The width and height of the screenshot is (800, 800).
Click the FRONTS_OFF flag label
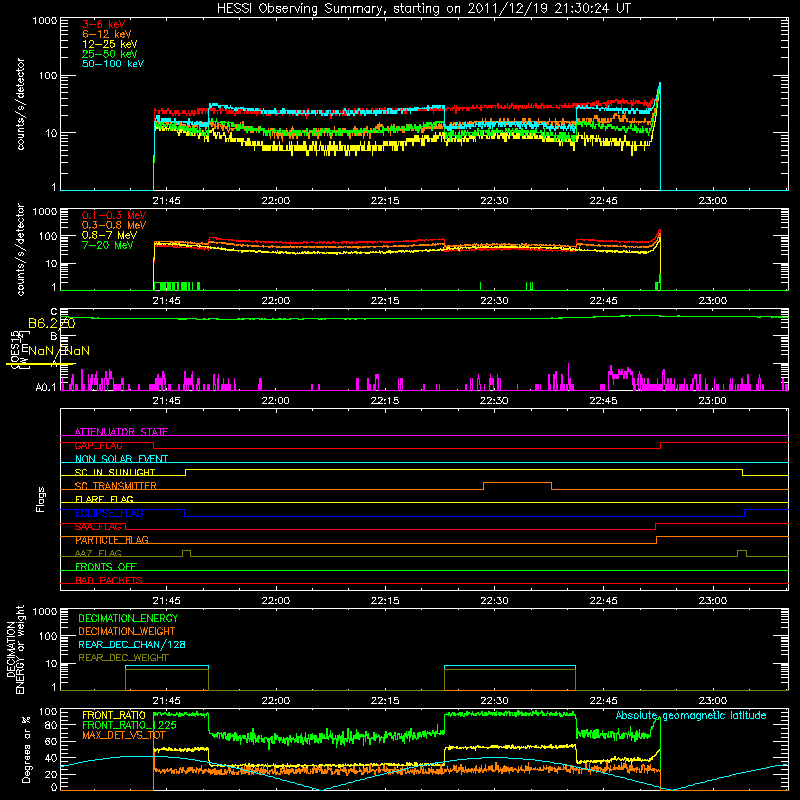pos(106,567)
